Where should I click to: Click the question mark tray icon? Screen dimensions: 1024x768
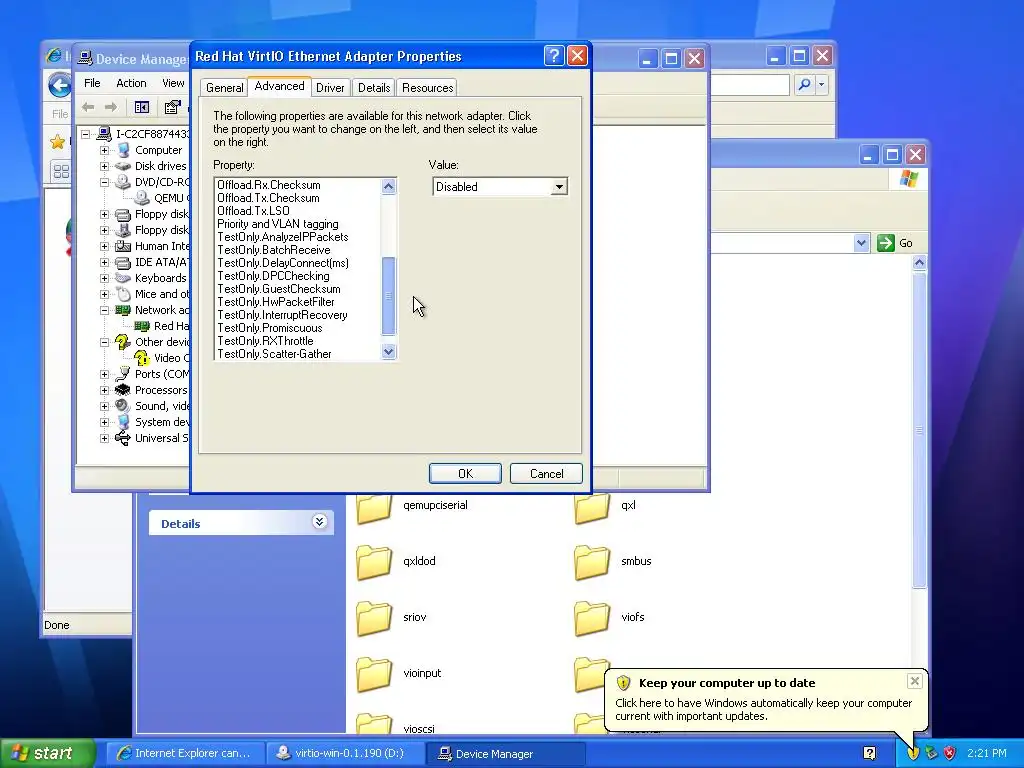(x=869, y=753)
